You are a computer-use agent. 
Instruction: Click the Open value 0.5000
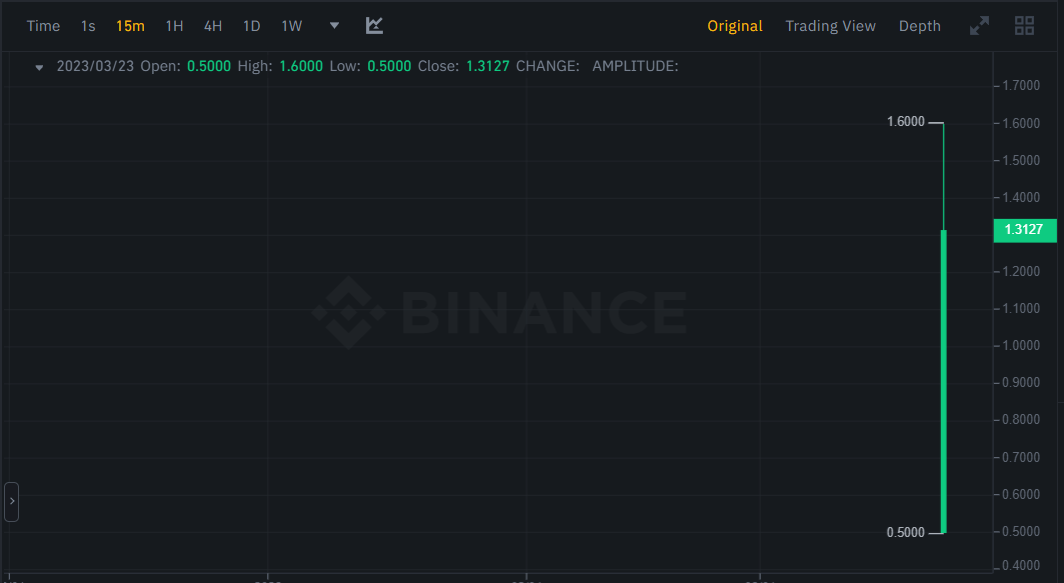point(209,67)
